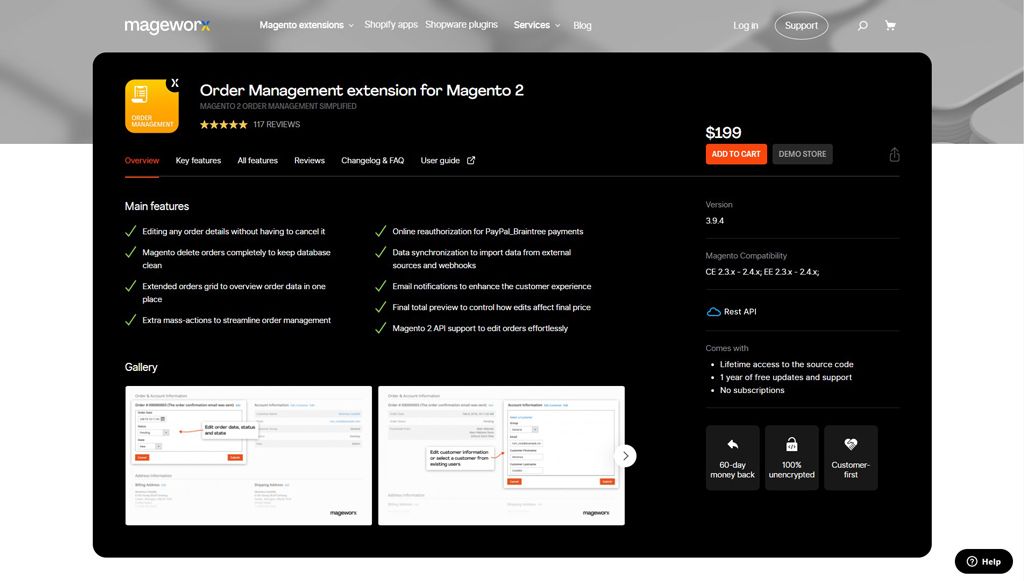
Task: Click the next arrow in the gallery
Action: pyautogui.click(x=626, y=455)
